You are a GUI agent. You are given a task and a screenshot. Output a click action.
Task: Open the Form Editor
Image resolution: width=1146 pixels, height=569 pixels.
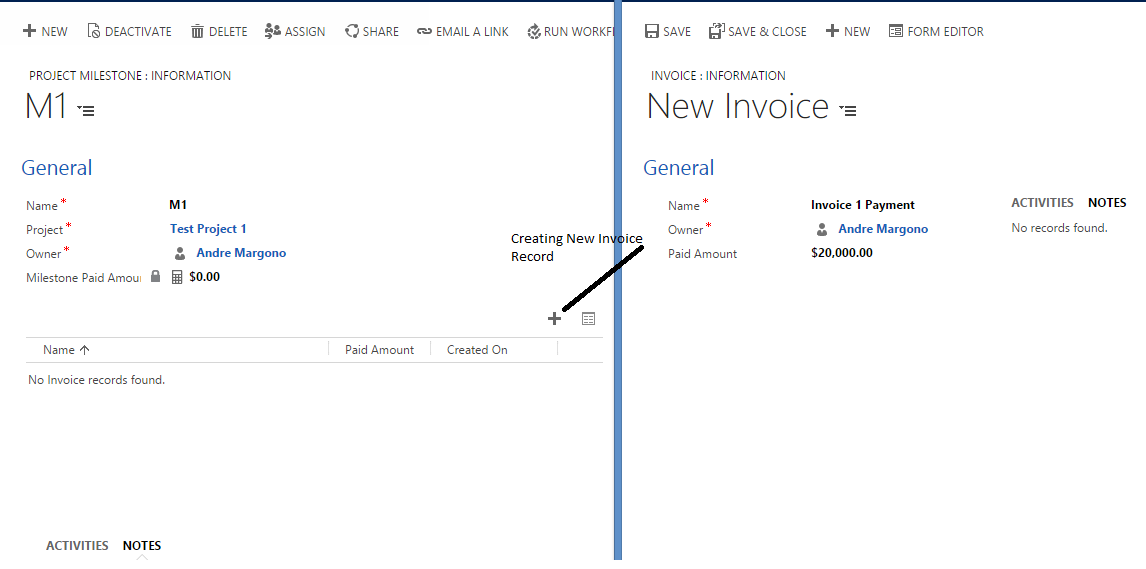936,32
